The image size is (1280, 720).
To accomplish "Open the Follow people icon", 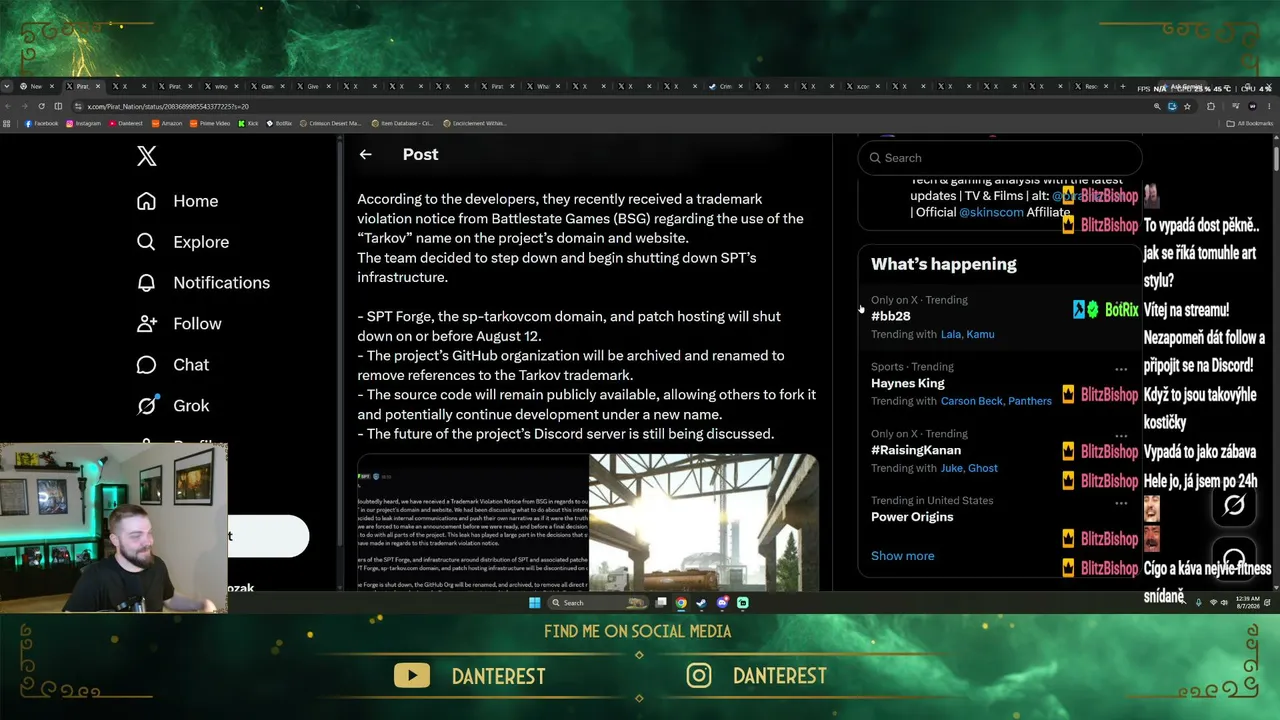I will pos(146,324).
